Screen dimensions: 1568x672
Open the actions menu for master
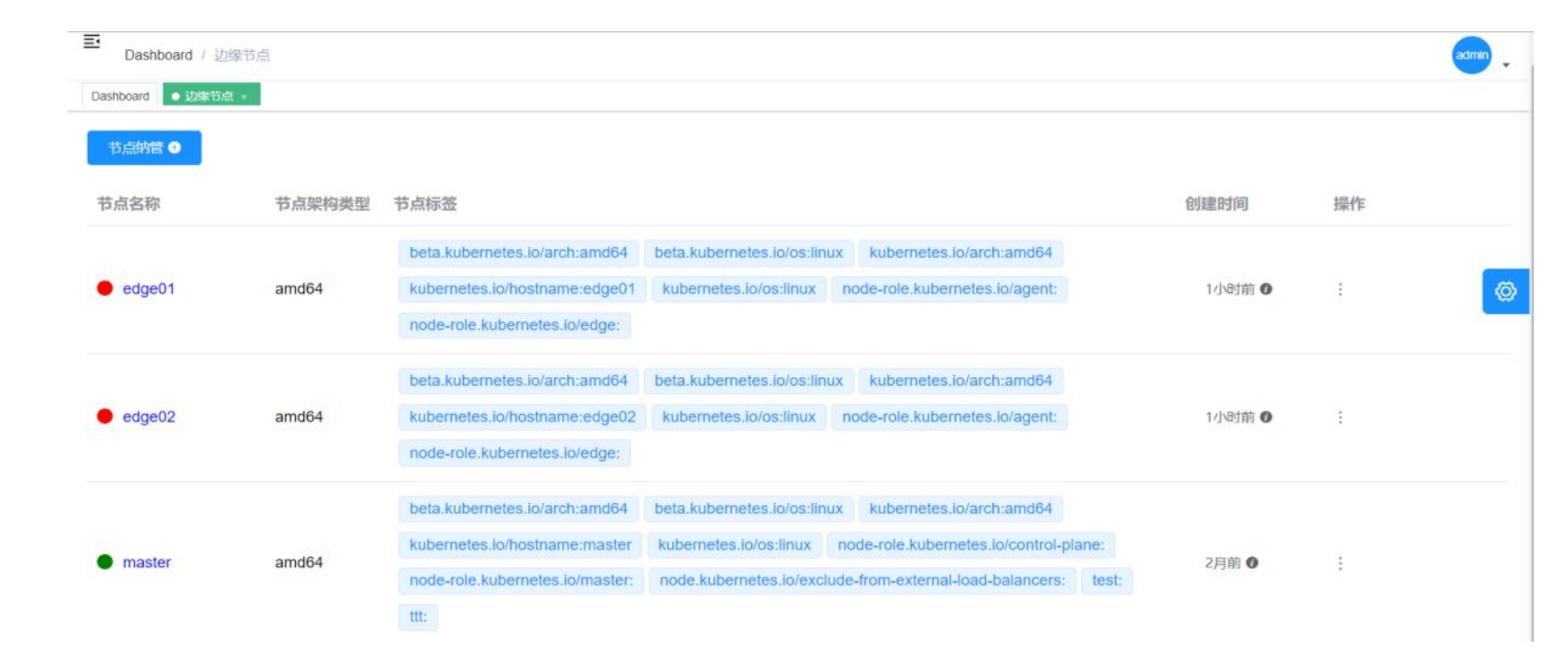coord(1339,563)
